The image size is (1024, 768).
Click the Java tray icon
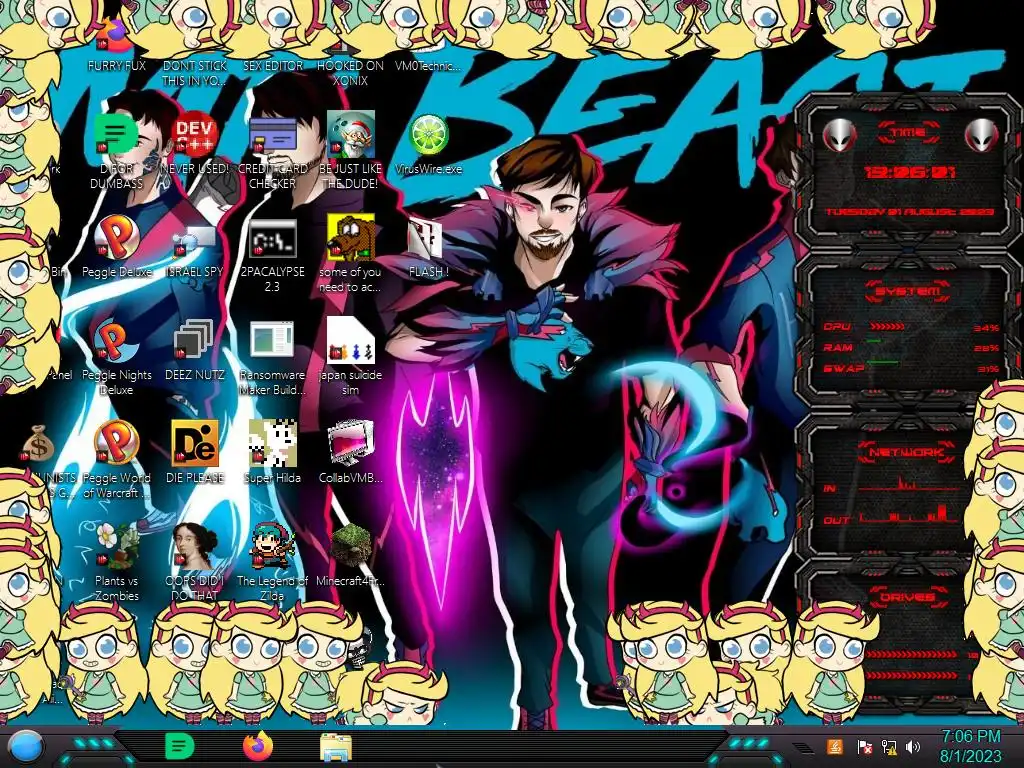coord(835,746)
